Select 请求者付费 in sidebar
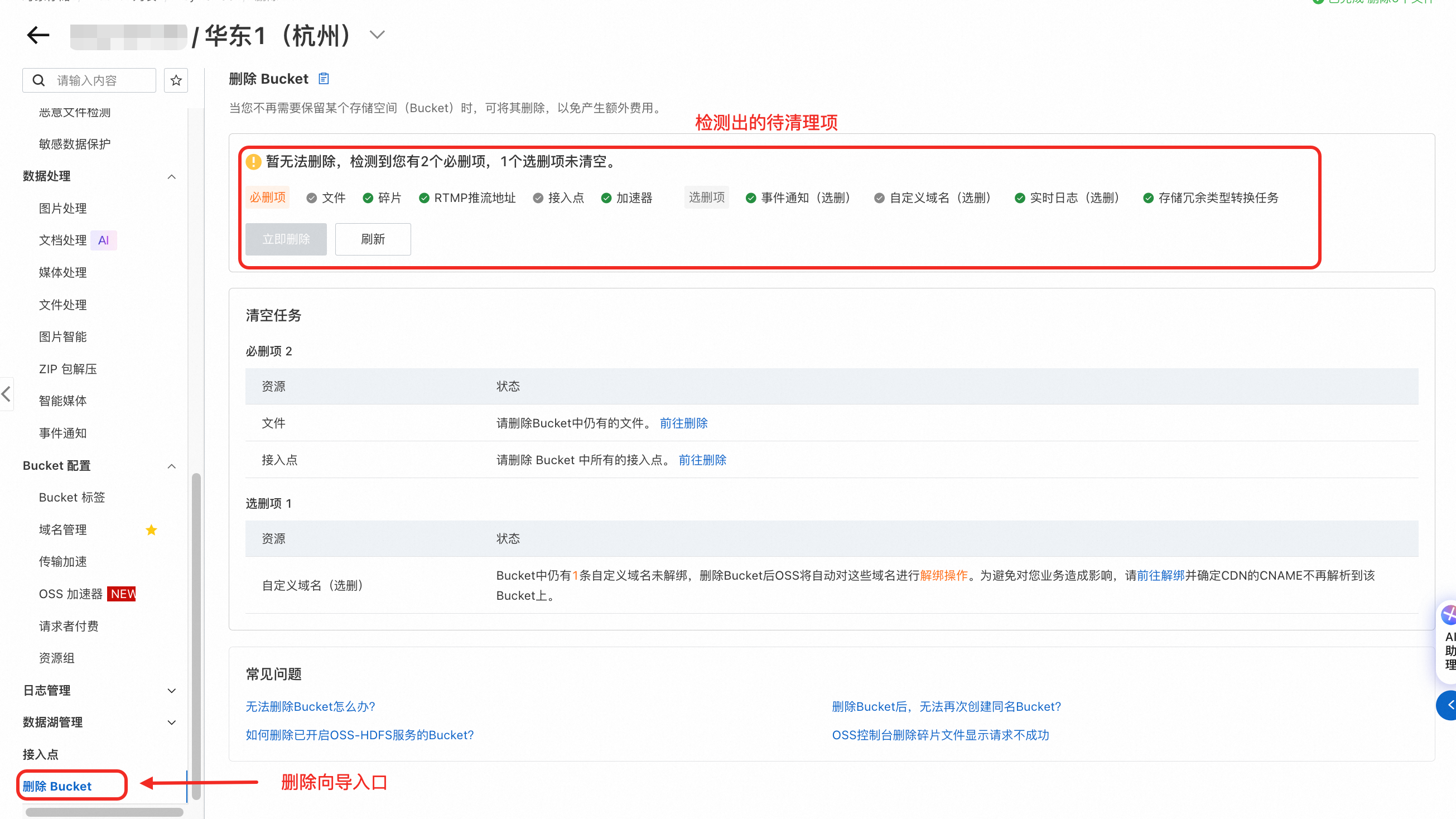 69,626
